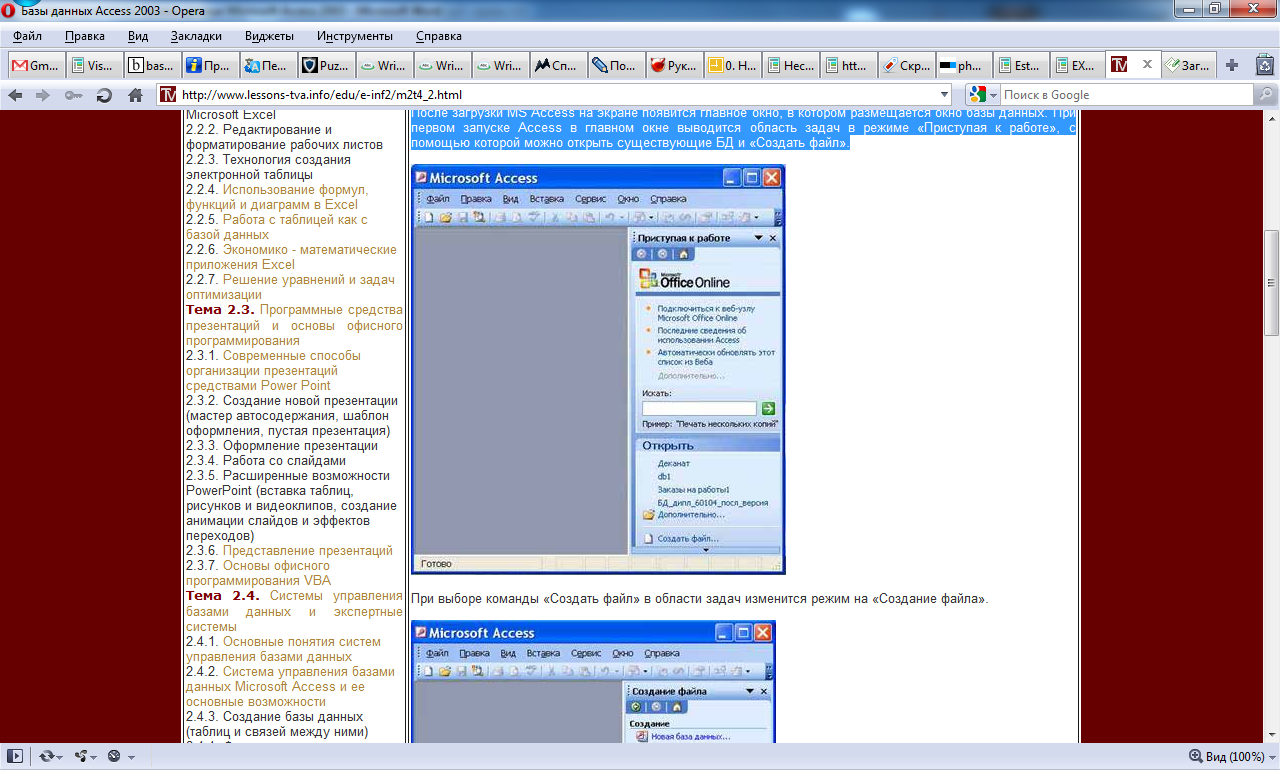The height and width of the screenshot is (770, 1280).
Task: Go back to the previous page
Action: click(x=15, y=95)
